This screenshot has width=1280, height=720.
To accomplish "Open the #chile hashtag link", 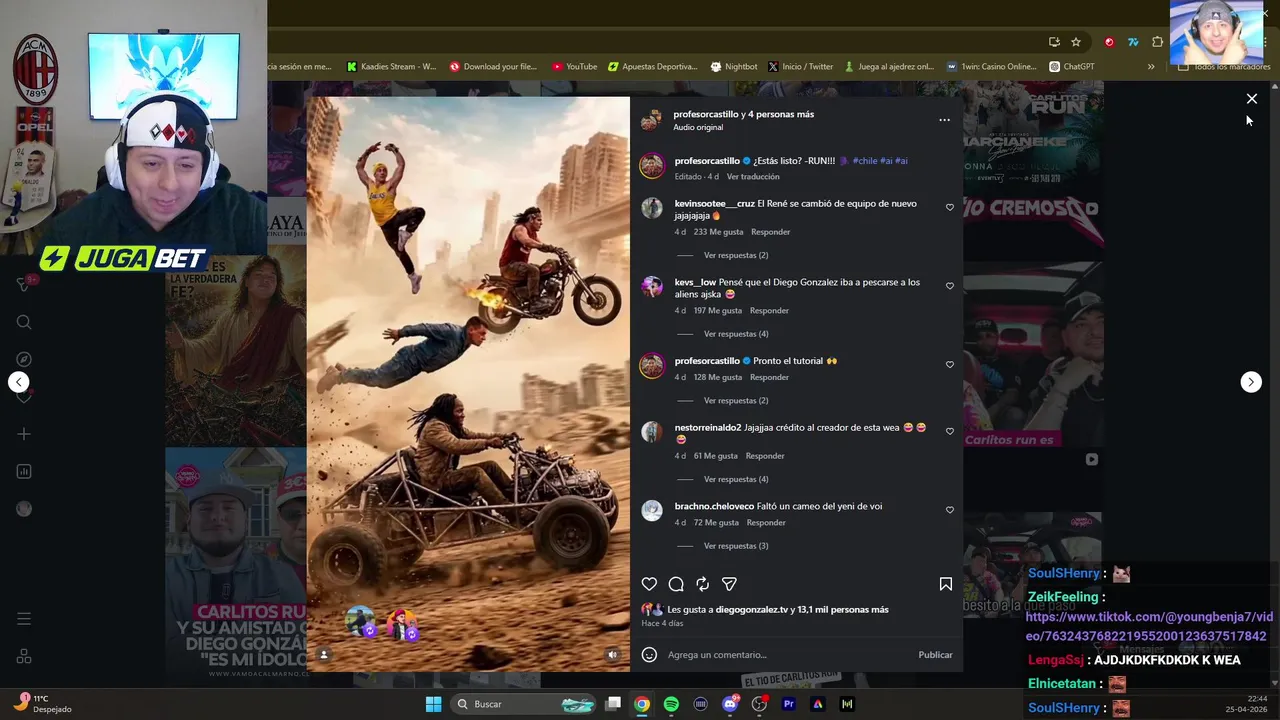I will tap(865, 161).
